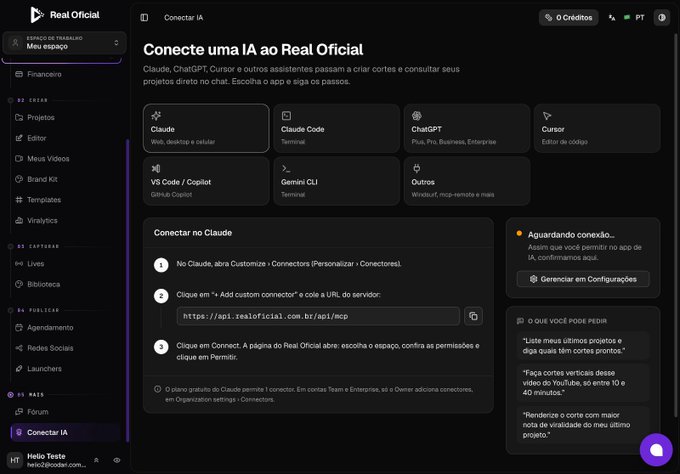Viewport: 680px width, 474px height.
Task: Select the Claude Code card
Action: 337,128
